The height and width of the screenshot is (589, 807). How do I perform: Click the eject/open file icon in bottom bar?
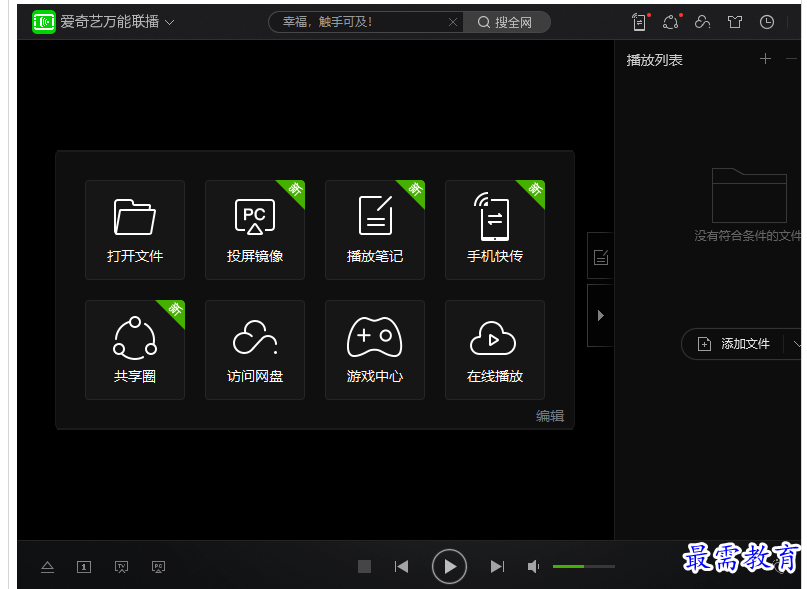[x=47, y=567]
